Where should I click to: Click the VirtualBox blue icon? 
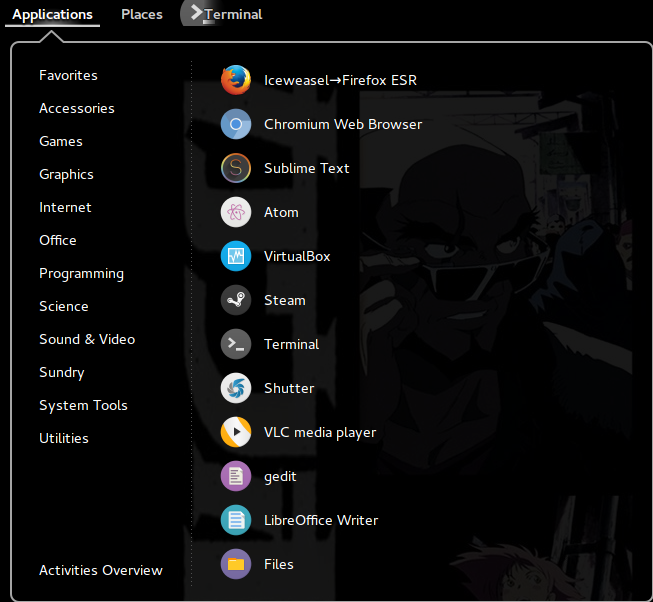point(236,256)
